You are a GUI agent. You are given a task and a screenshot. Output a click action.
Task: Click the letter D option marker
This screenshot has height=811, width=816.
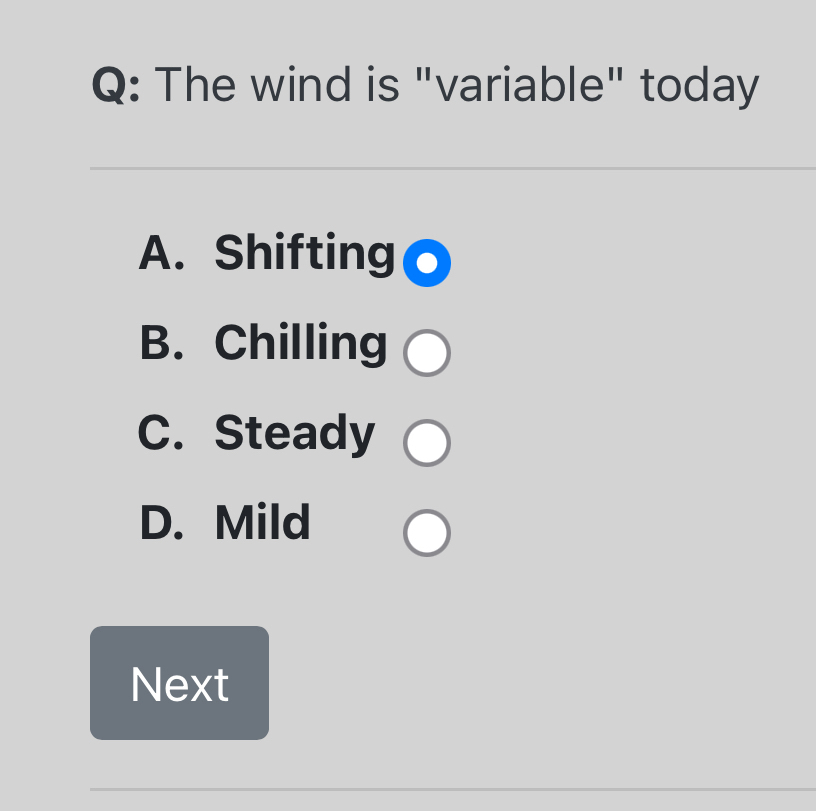coord(163,522)
